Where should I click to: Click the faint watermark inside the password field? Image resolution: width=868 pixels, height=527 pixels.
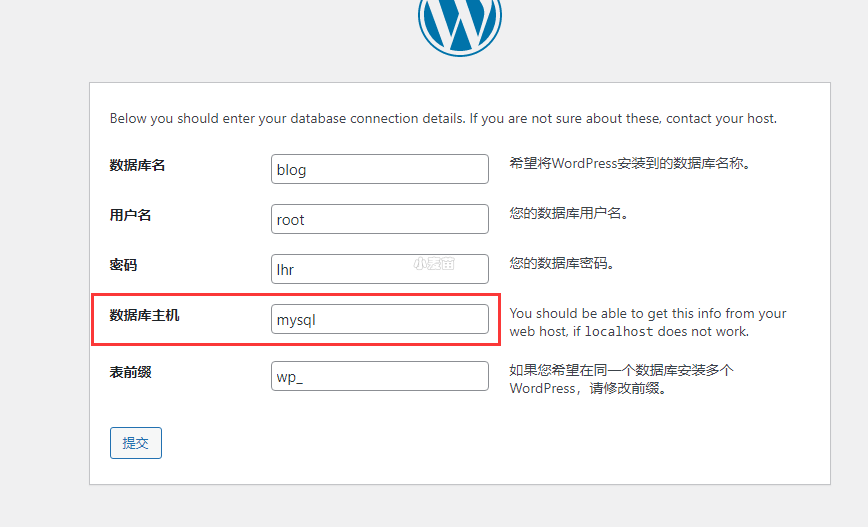tap(435, 264)
